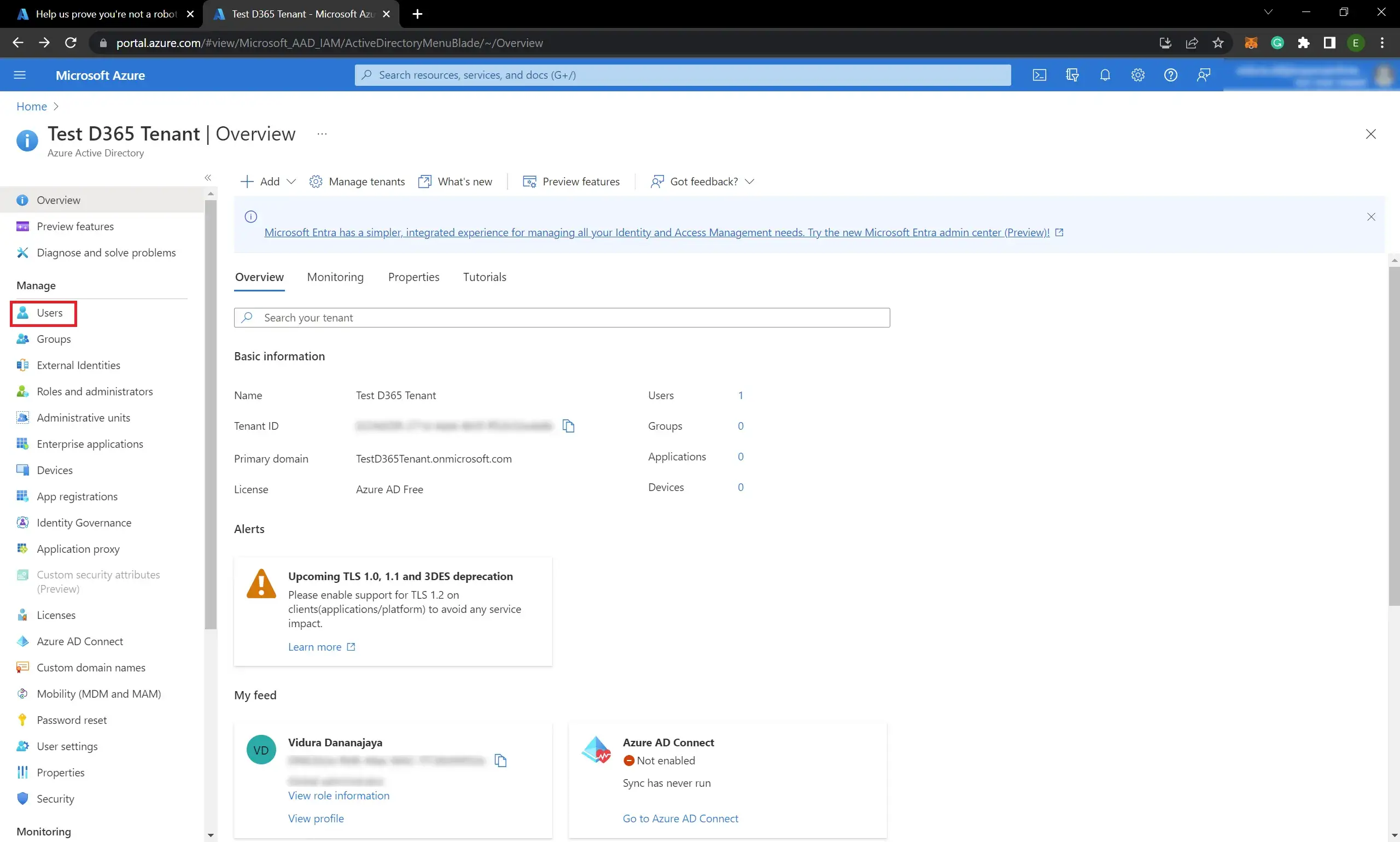The image size is (1400, 842).
Task: Copy Vidura Dananajaya's object ID
Action: 500,761
